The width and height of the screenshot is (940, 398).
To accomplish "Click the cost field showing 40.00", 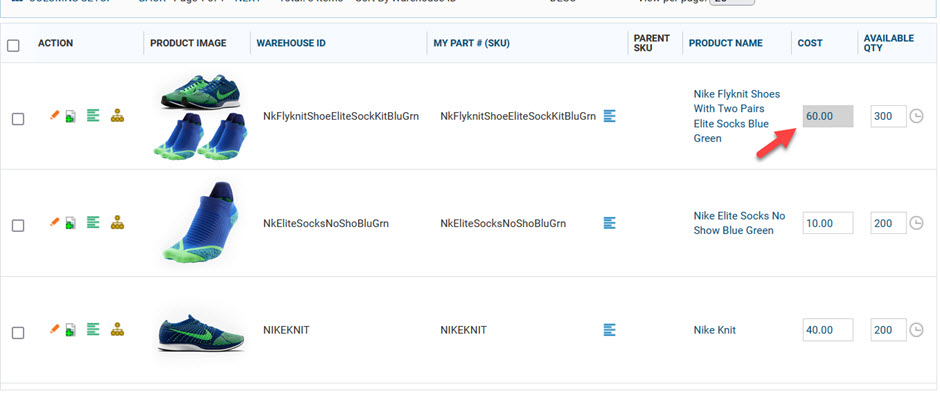I will [x=828, y=330].
